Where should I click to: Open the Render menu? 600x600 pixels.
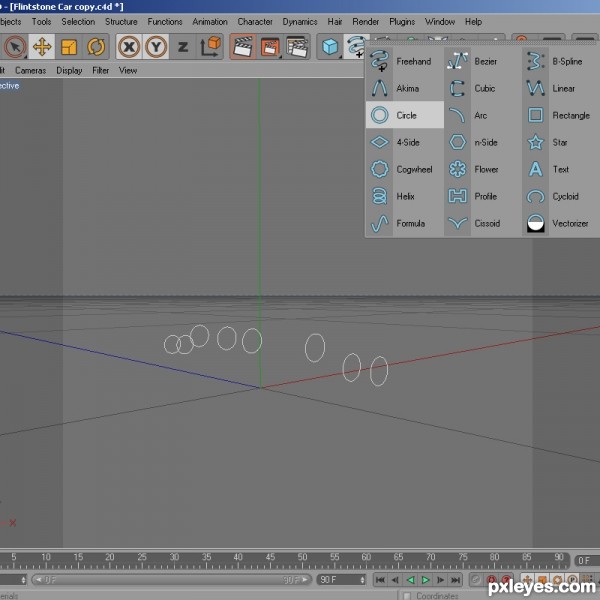(365, 21)
